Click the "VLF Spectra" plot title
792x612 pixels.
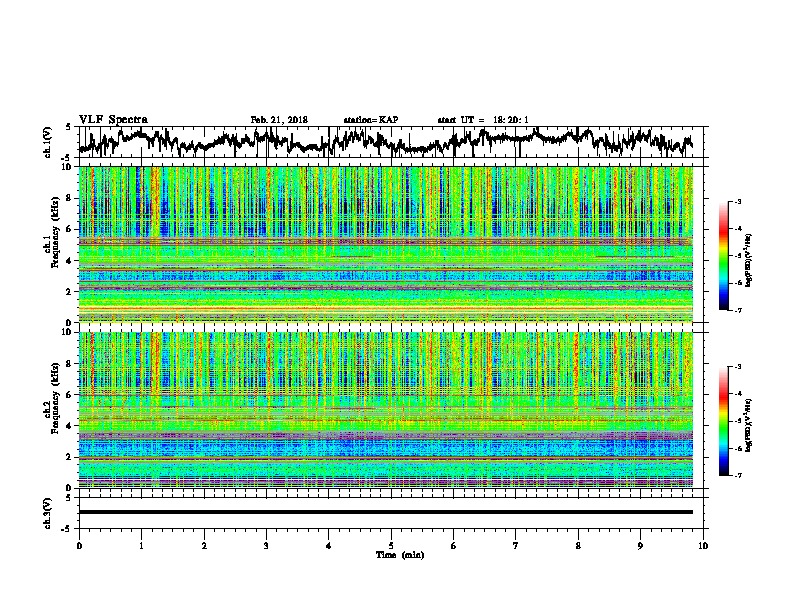113,120
